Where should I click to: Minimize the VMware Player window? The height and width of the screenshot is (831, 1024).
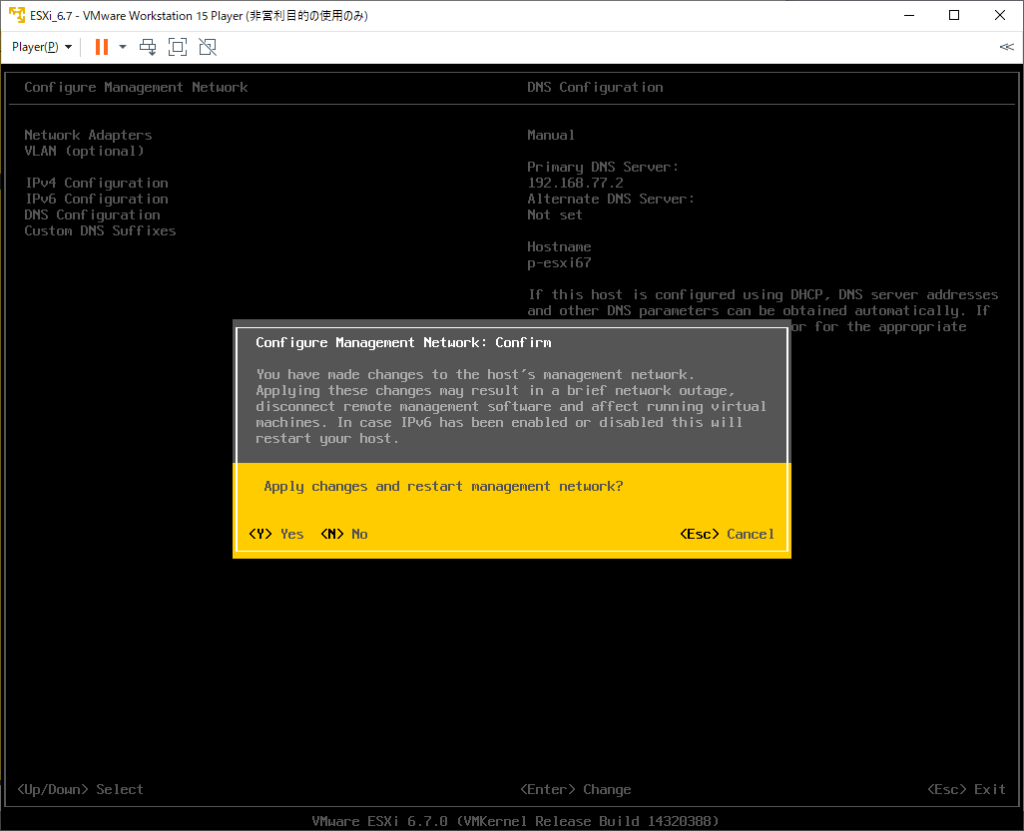(x=909, y=16)
